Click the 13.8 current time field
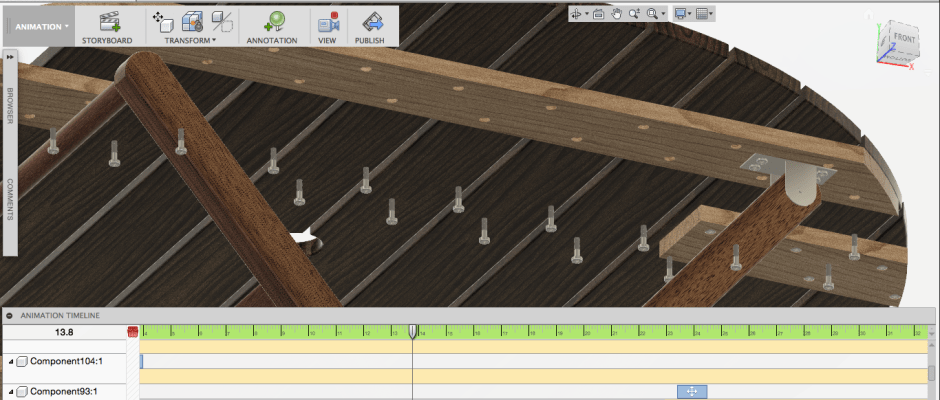940x400 pixels. coord(64,332)
